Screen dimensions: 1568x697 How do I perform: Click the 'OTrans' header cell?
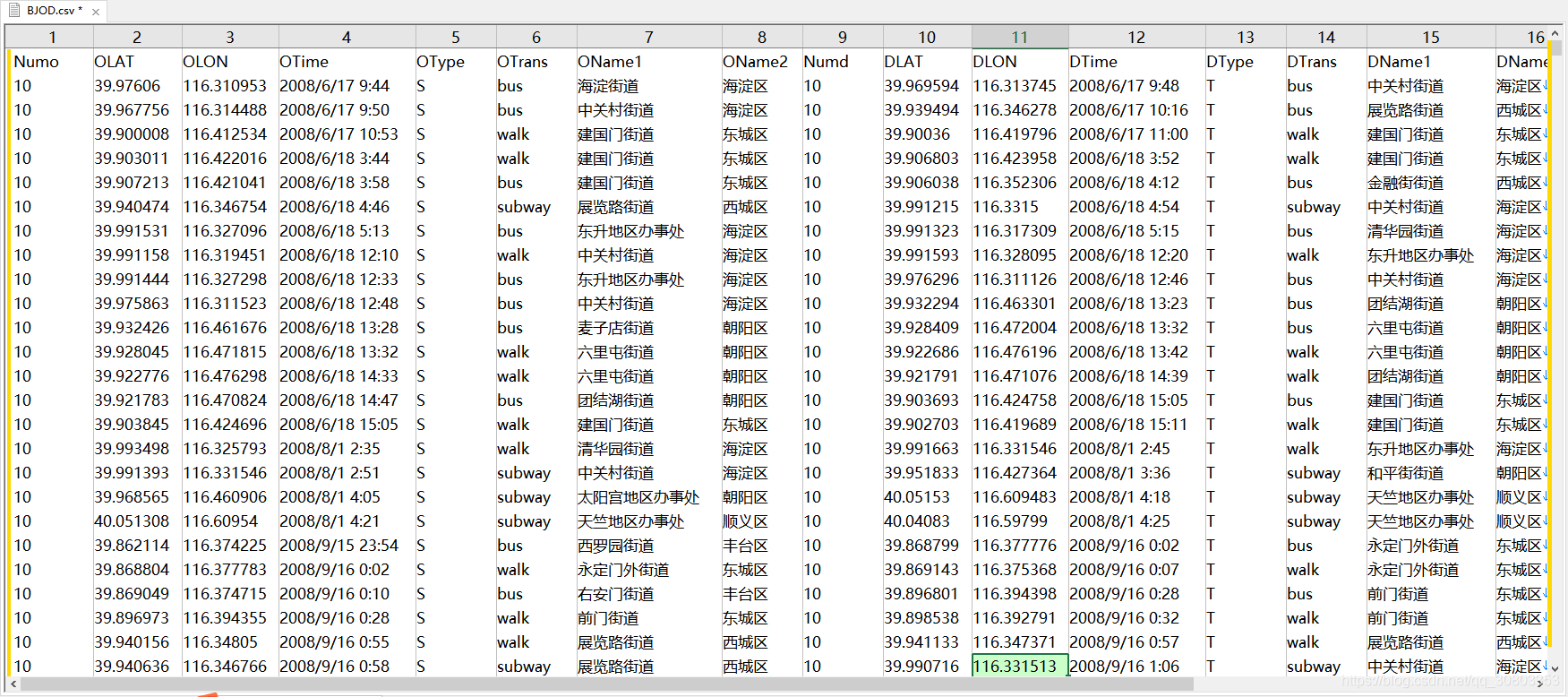pyautogui.click(x=536, y=62)
